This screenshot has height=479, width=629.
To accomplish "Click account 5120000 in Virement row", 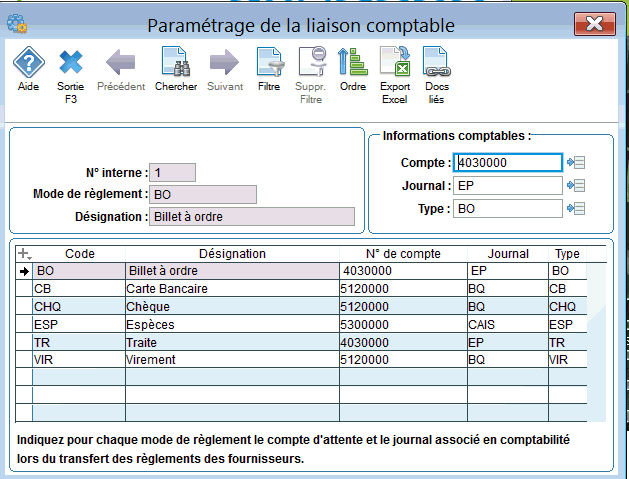I will (x=403, y=359).
